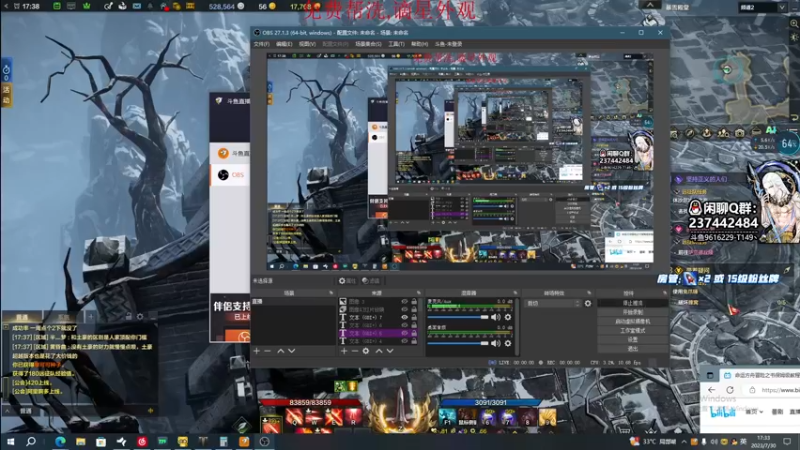Pop out the 场景 dock panel

tap(331, 293)
